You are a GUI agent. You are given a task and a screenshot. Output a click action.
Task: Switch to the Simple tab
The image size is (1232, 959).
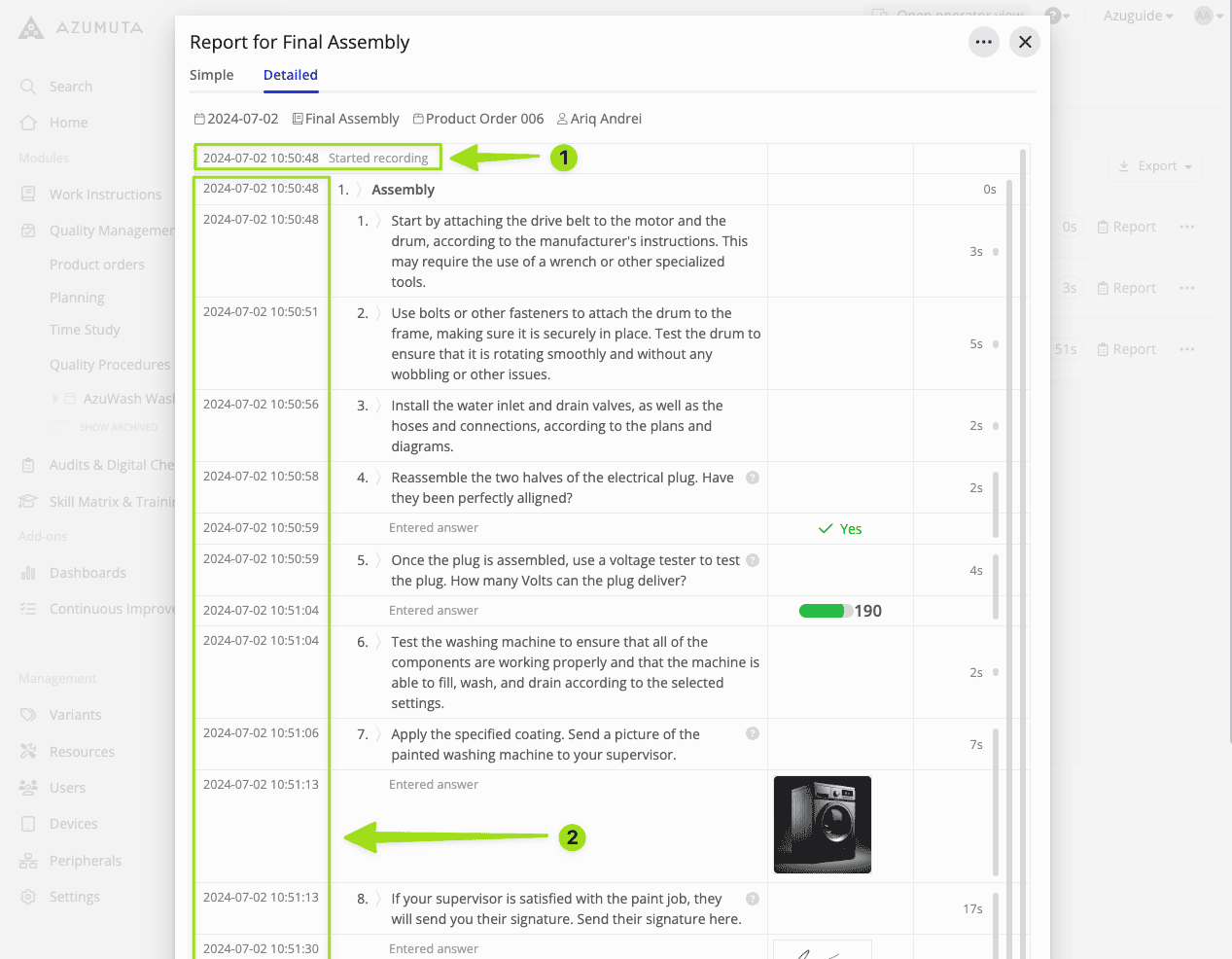pos(211,75)
